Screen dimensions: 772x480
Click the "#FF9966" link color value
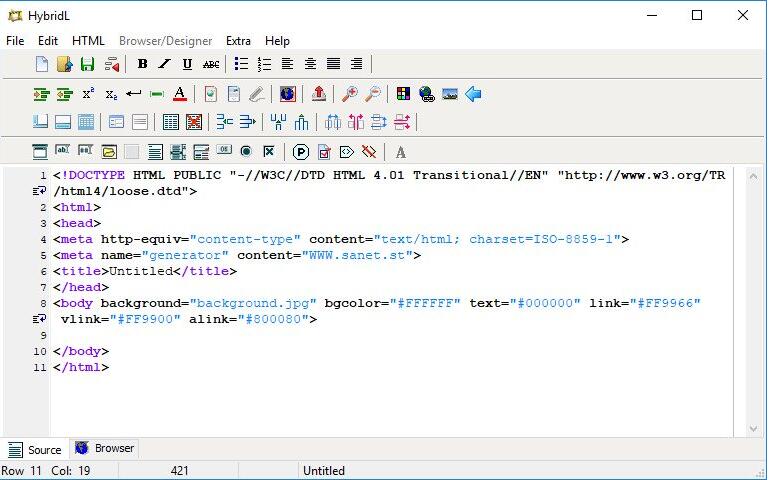(x=665, y=303)
